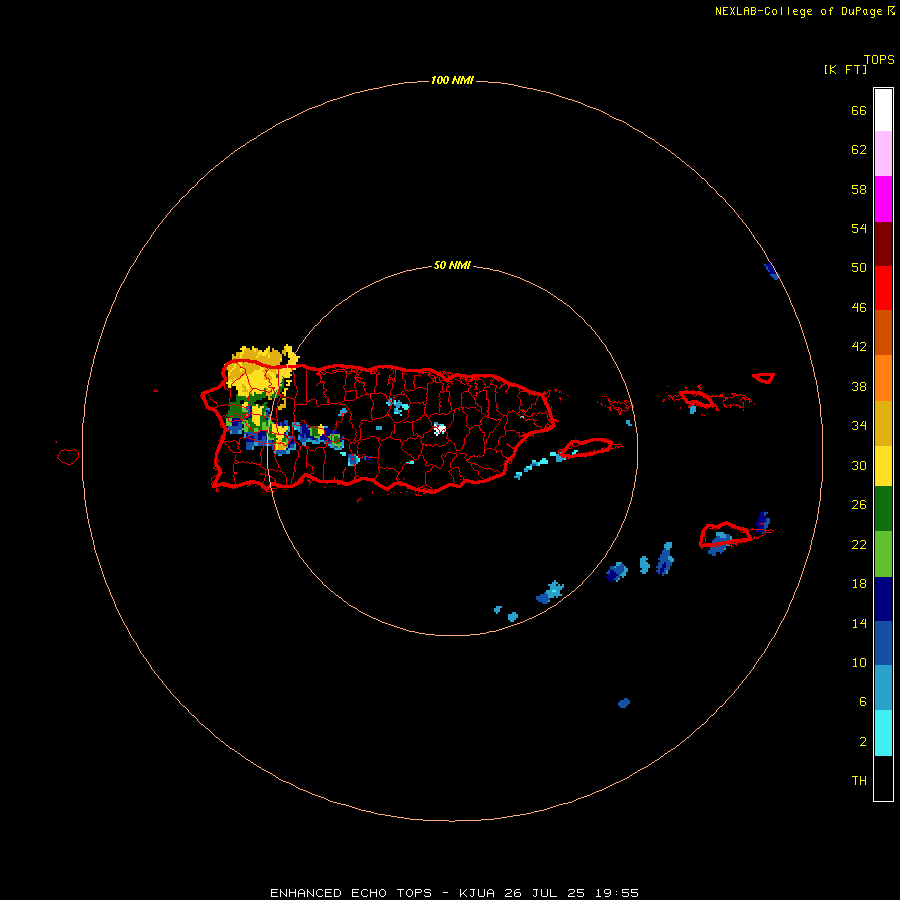The width and height of the screenshot is (900, 900).
Task: Click the cyan legend swatch
Action: tap(883, 733)
